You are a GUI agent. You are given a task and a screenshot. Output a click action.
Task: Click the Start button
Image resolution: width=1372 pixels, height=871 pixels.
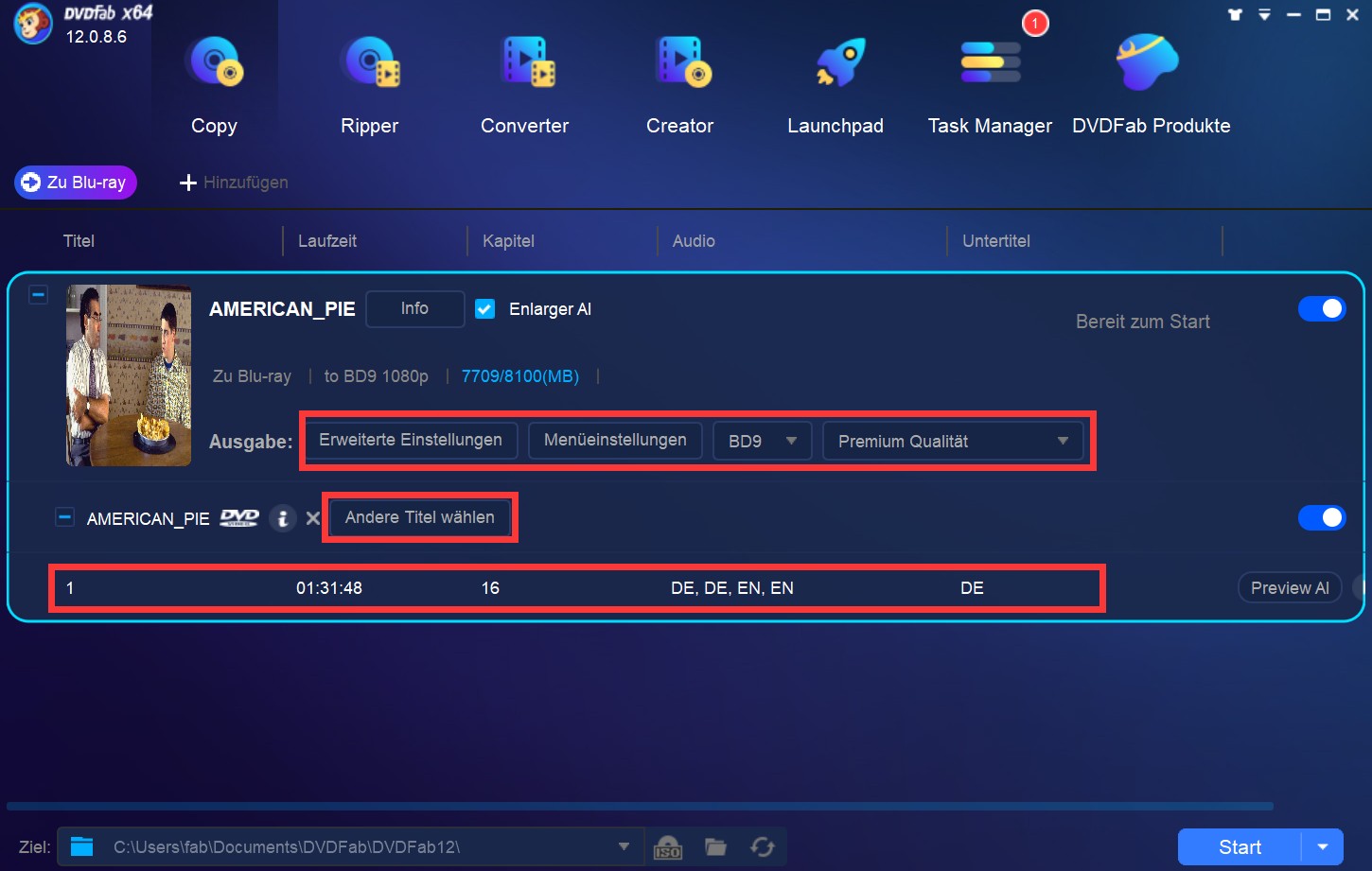point(1240,847)
